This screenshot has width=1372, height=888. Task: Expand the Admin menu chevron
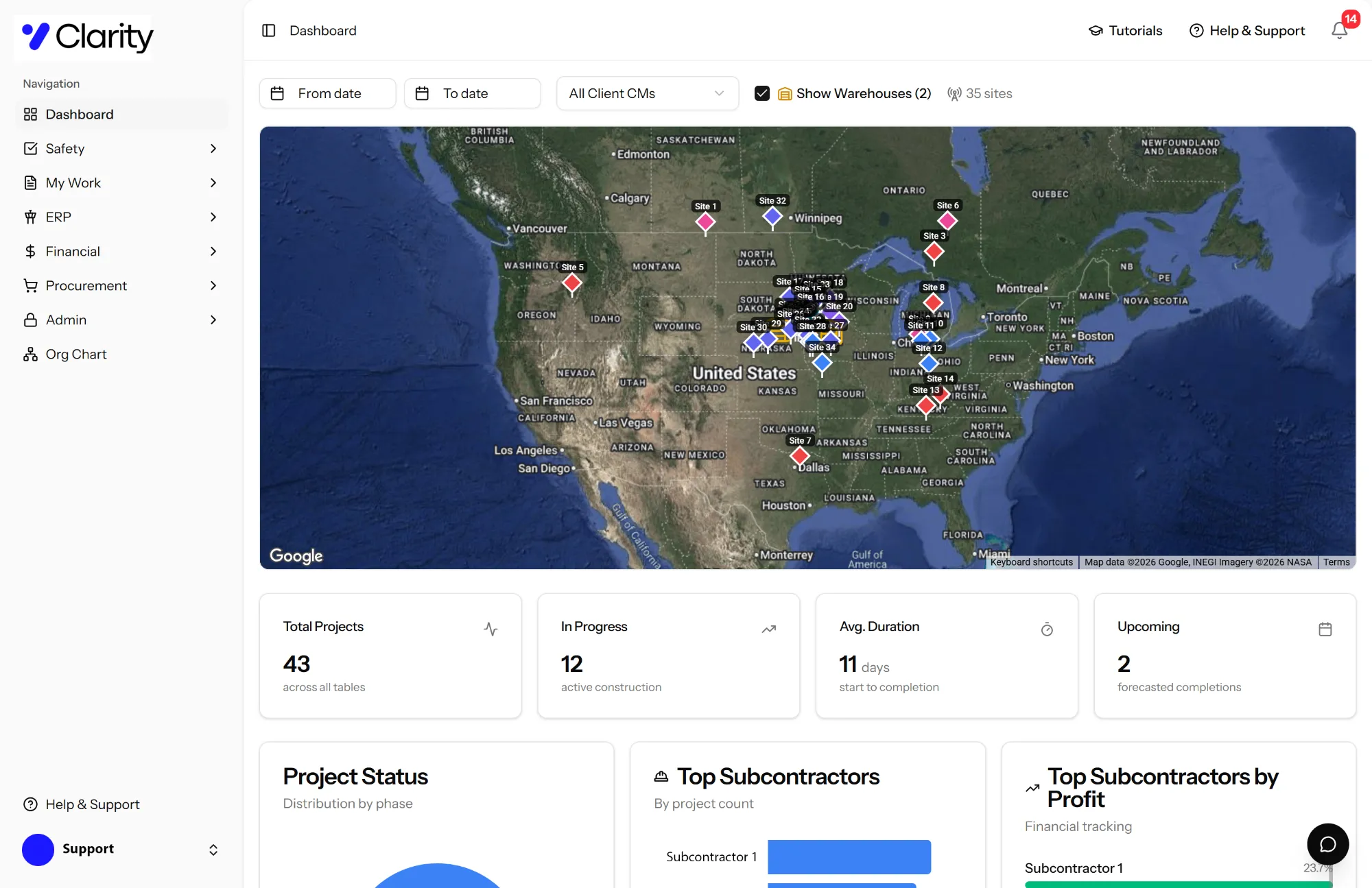click(x=213, y=320)
